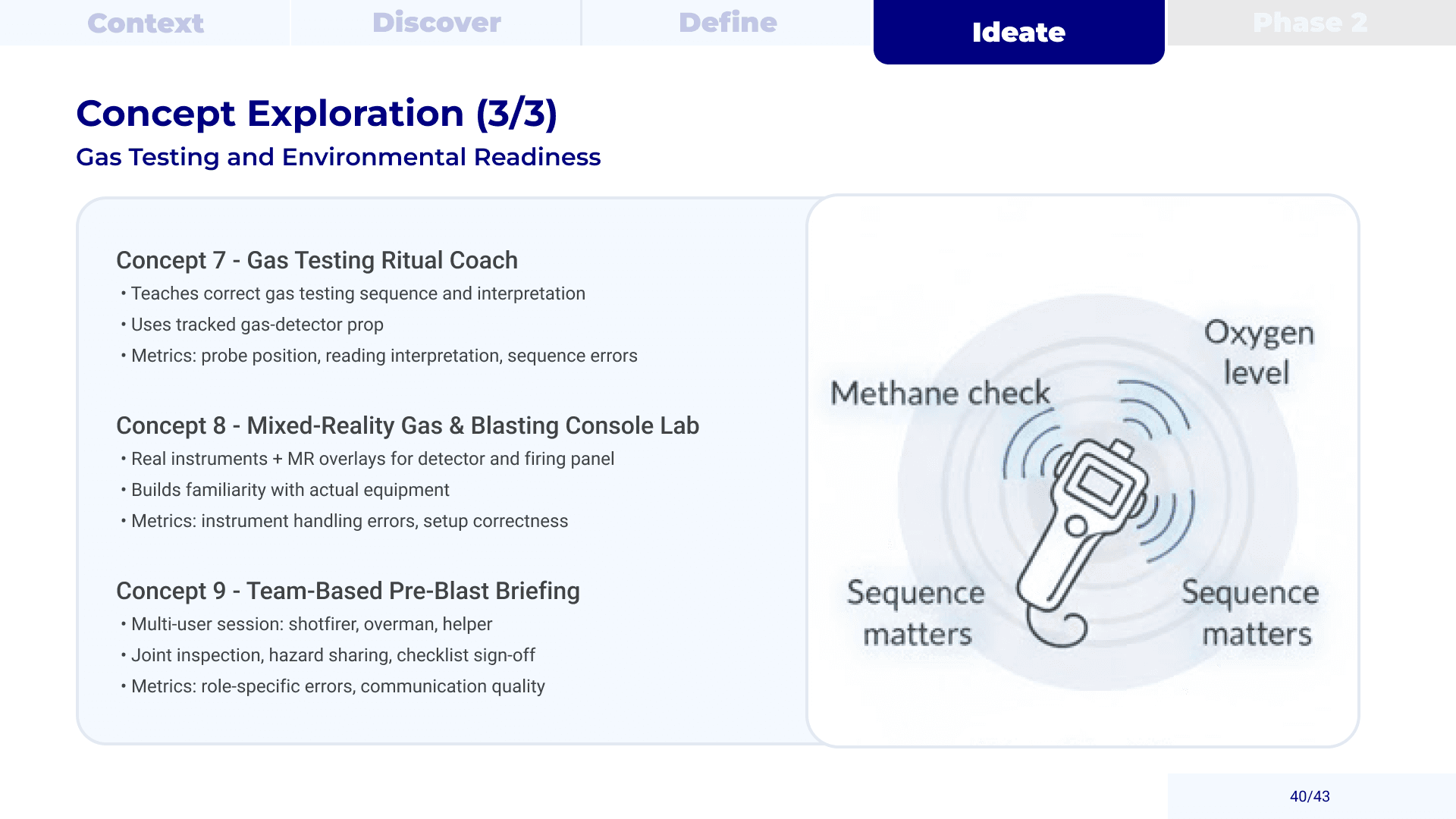The height and width of the screenshot is (819, 1456).
Task: Go to the Phase 2 tab
Action: pyautogui.click(x=1310, y=23)
